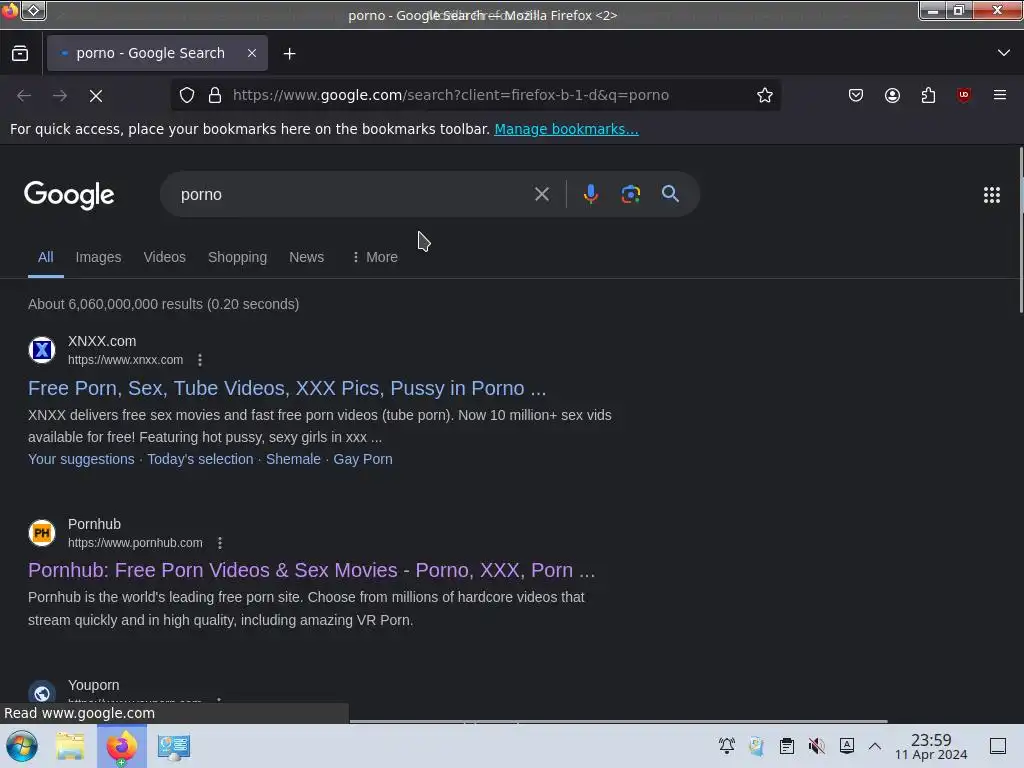Go forward to the next page
This screenshot has height=768, width=1024.
pos(60,96)
